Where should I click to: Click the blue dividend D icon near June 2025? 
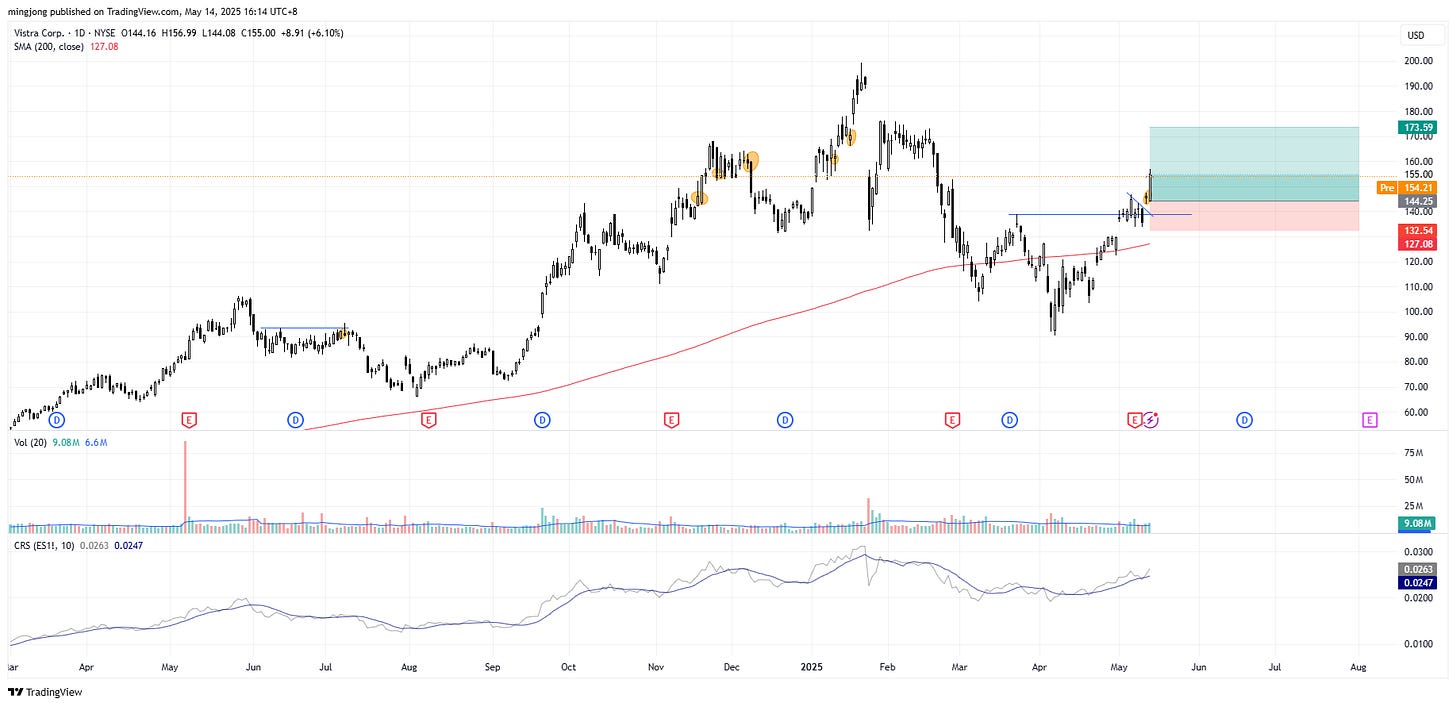(1245, 421)
